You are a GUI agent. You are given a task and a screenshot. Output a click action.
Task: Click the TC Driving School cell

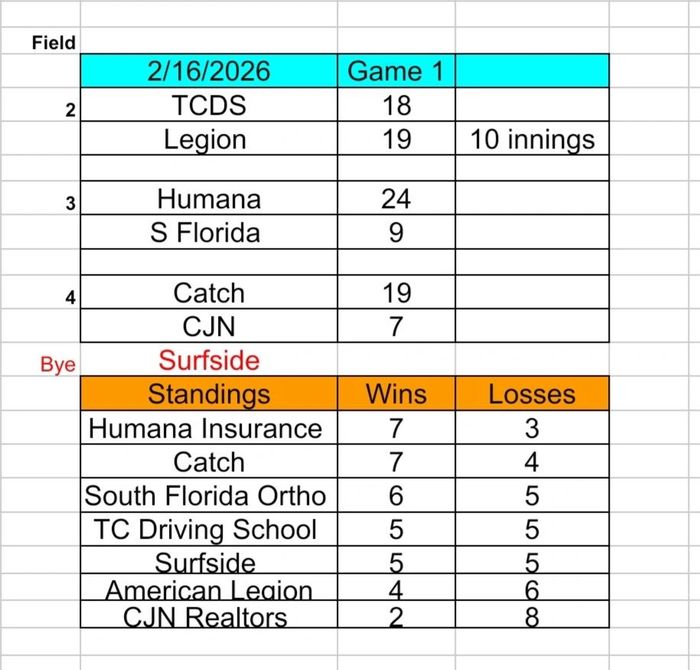point(206,529)
